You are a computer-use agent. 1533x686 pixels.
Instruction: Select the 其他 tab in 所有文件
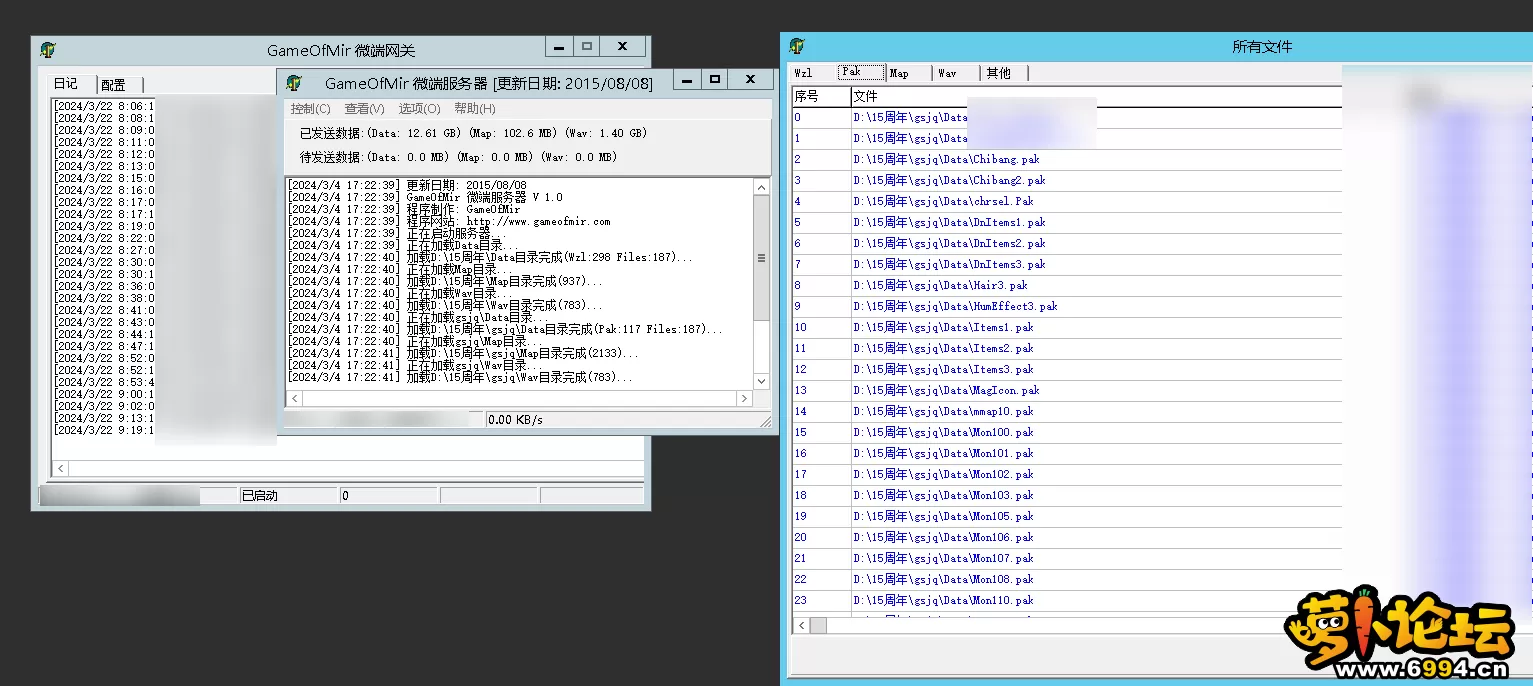pyautogui.click(x=1003, y=73)
